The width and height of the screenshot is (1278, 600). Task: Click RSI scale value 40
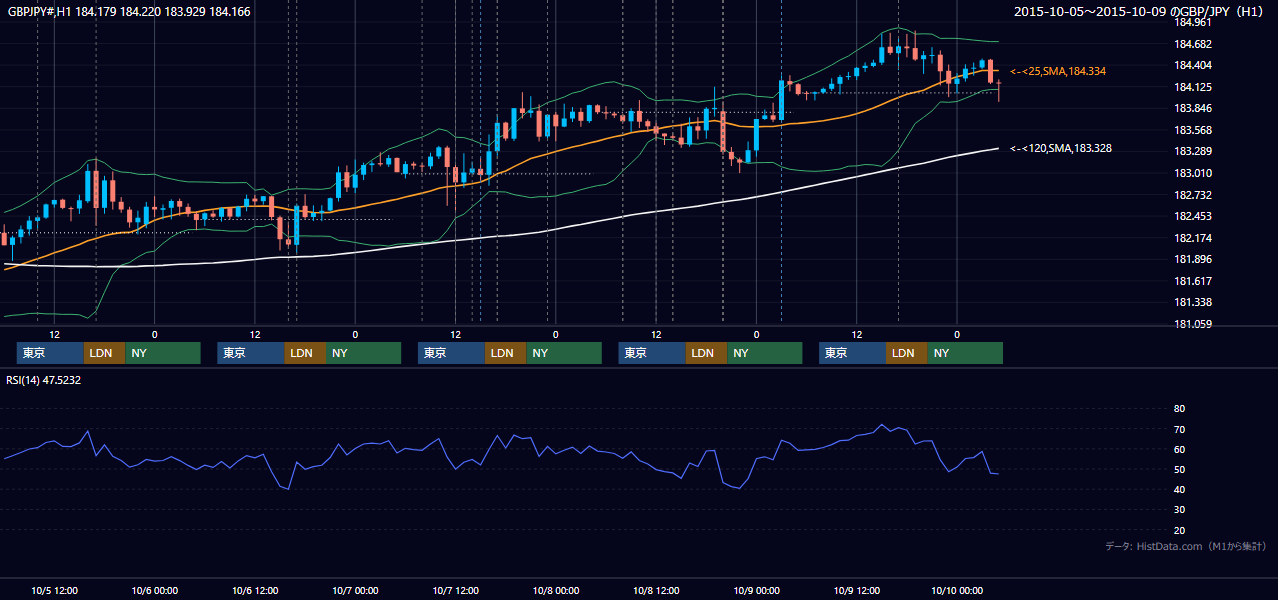click(1179, 489)
